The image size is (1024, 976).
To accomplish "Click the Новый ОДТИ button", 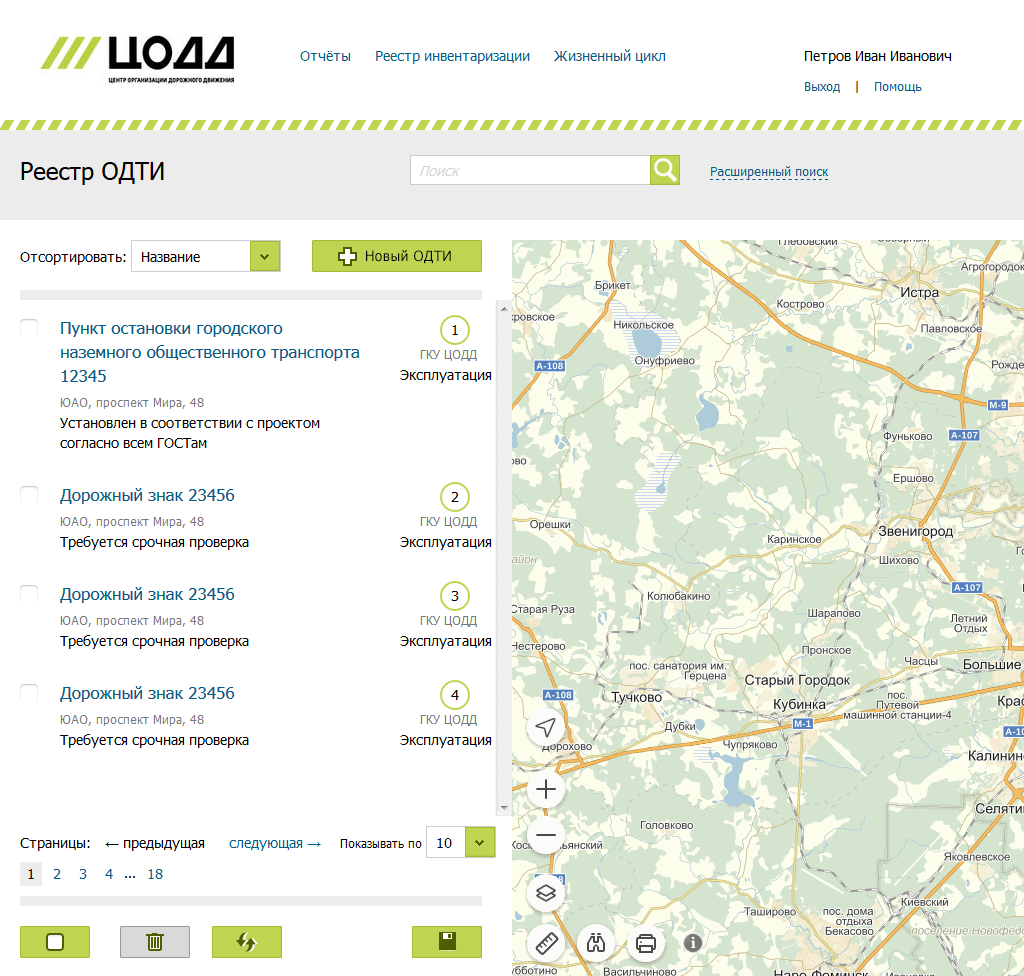I will point(397,256).
